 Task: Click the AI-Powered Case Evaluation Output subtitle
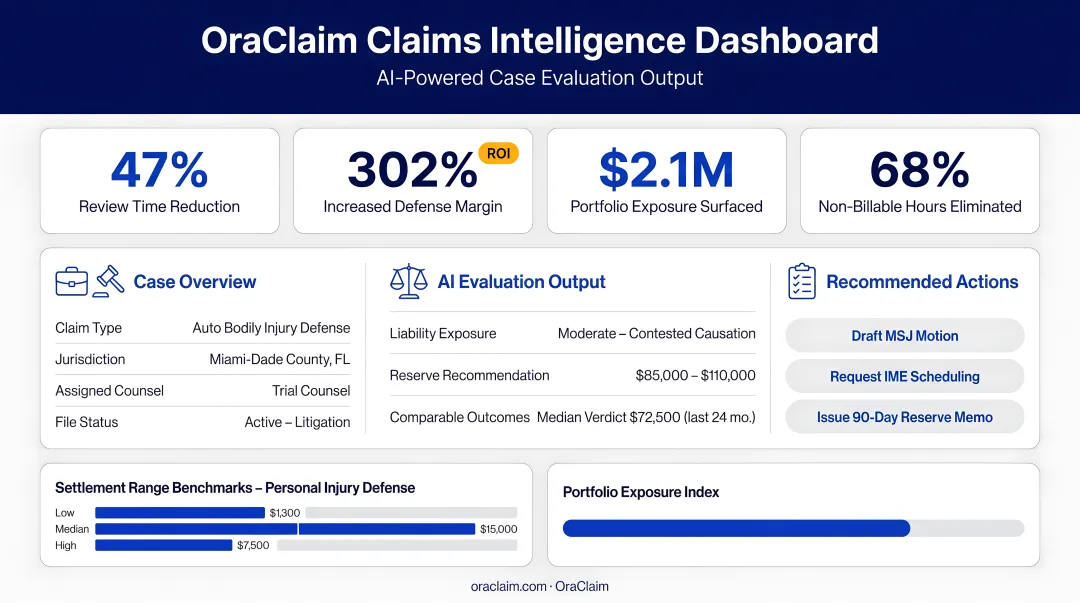click(540, 78)
